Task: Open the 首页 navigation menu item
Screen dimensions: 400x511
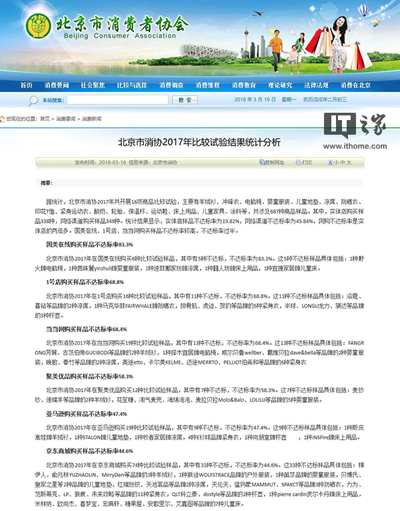Action: tap(26, 85)
